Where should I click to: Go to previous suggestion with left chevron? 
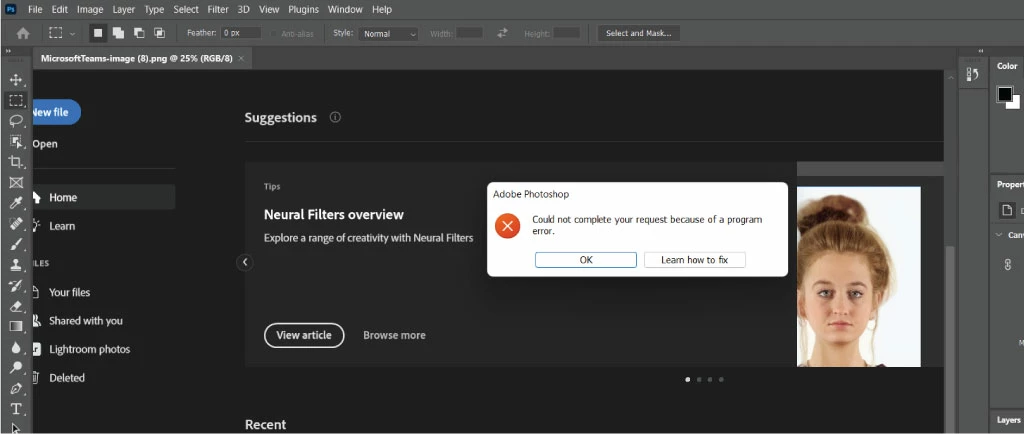245,262
